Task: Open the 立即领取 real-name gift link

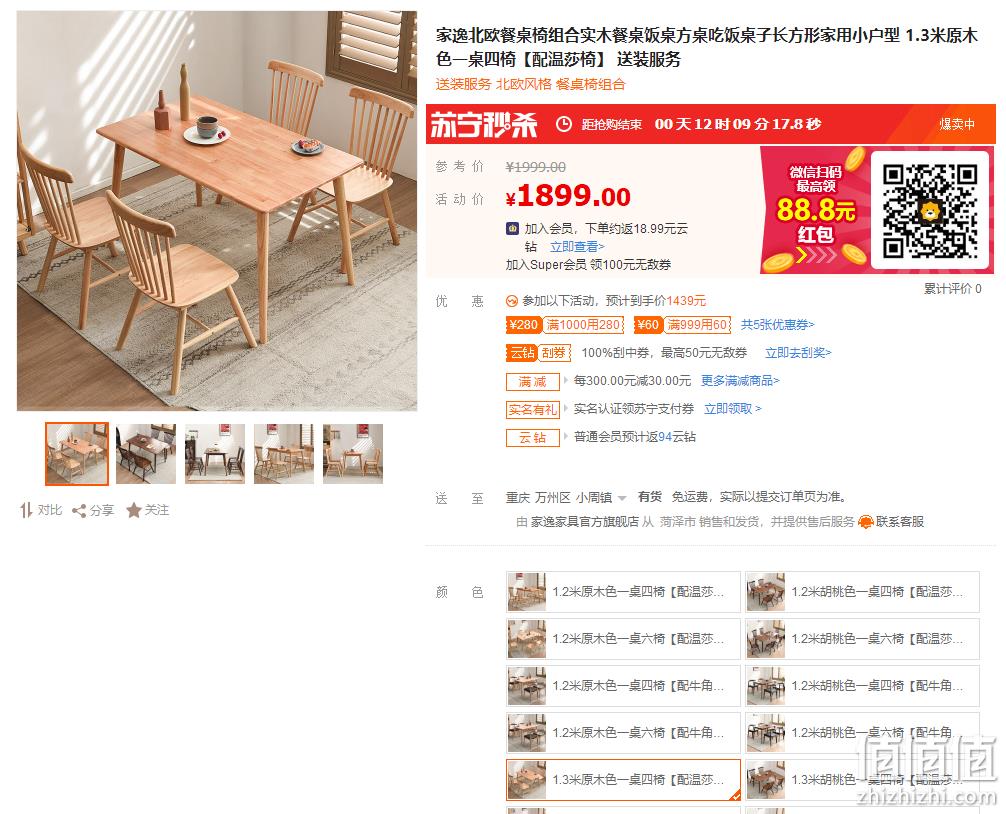Action: click(x=733, y=409)
